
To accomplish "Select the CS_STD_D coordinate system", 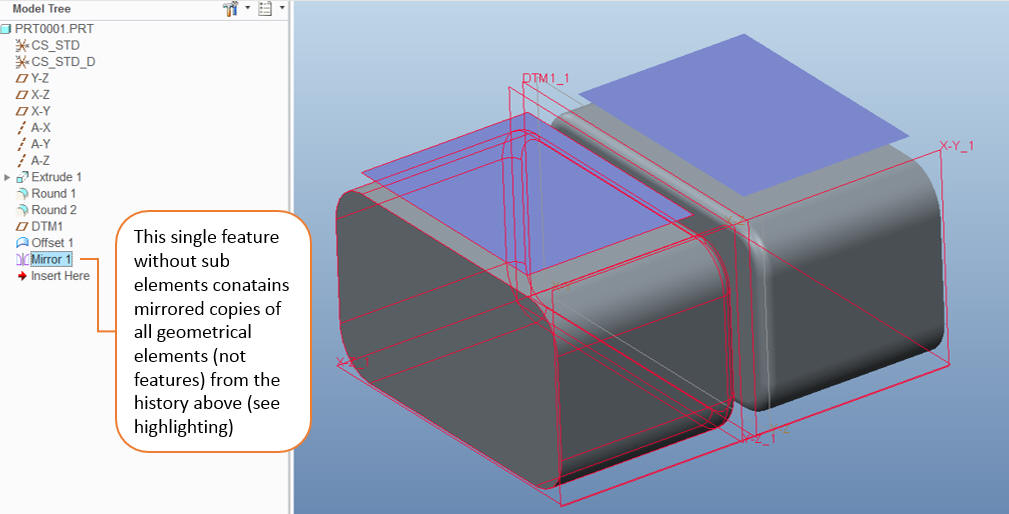I will [63, 62].
